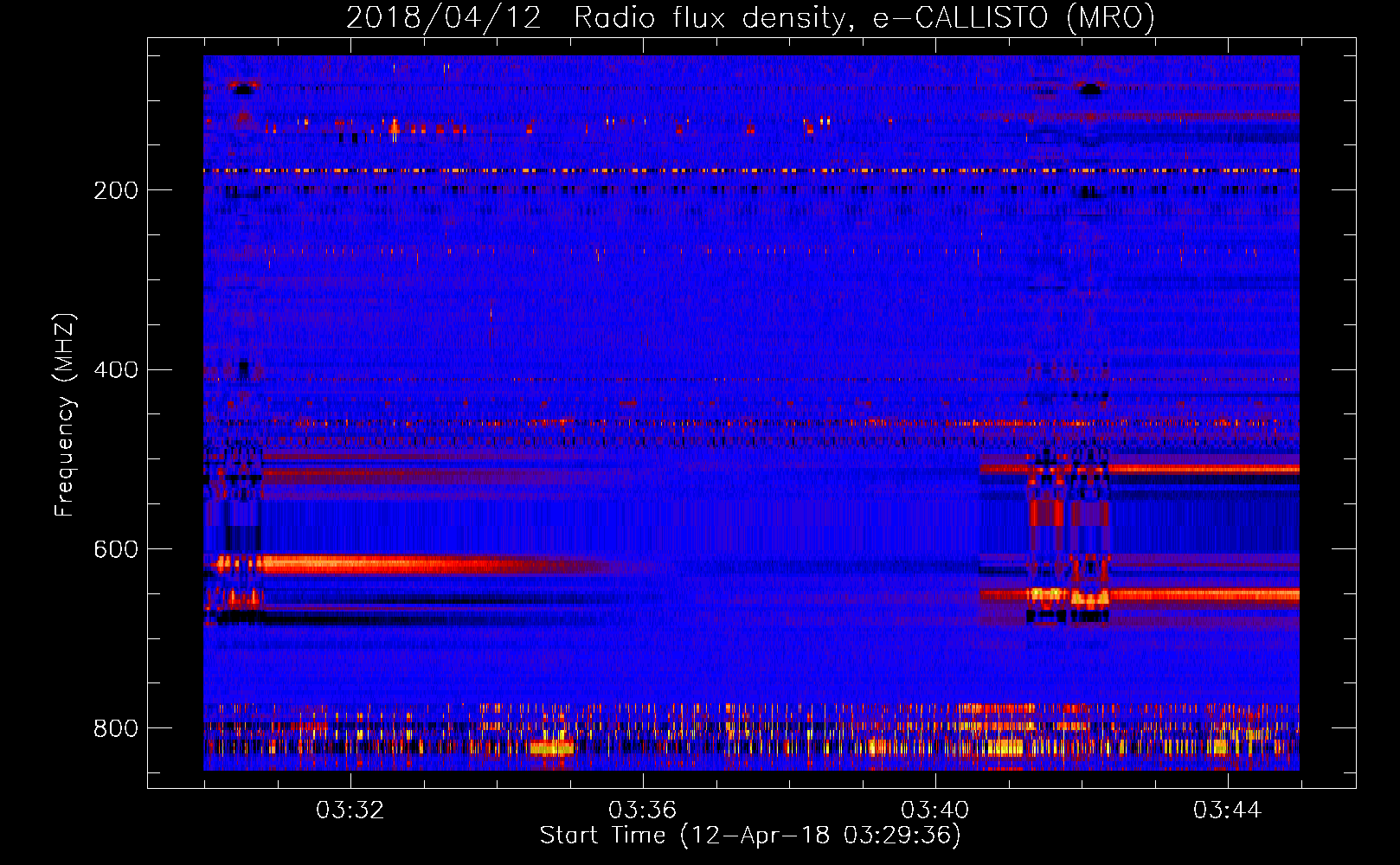Click the 400 frequency tick label
1400x865 pixels.
point(116,370)
